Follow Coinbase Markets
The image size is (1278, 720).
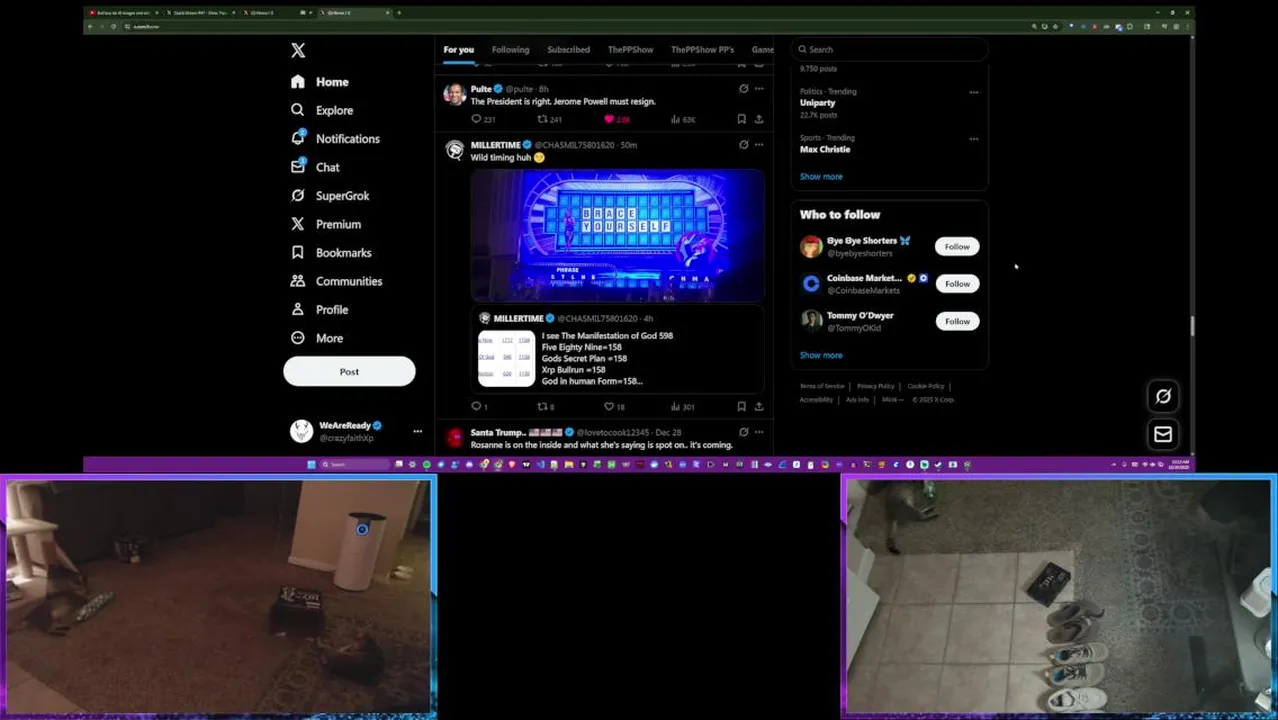(957, 284)
